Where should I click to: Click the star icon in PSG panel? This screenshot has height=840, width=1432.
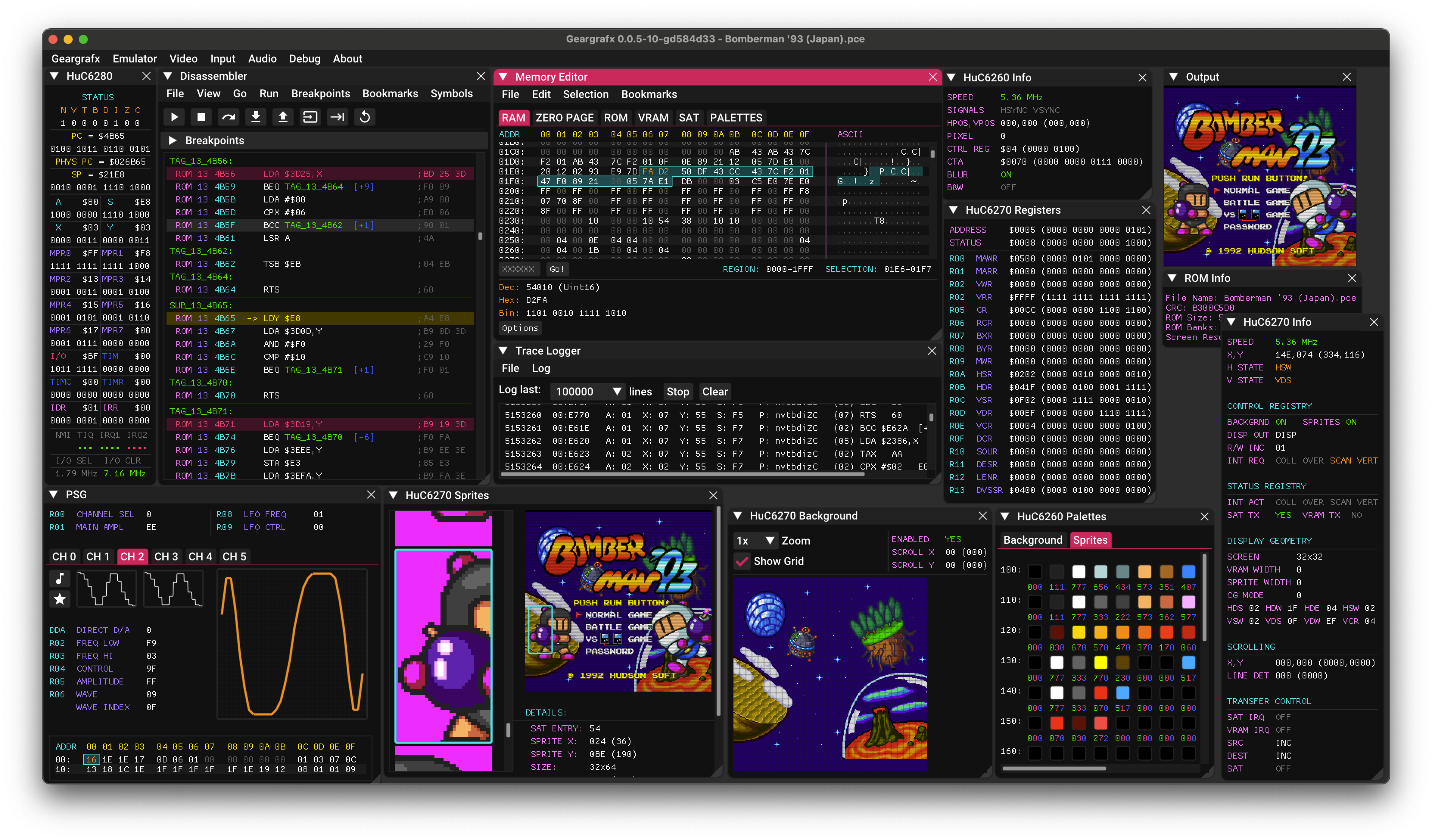tap(60, 599)
